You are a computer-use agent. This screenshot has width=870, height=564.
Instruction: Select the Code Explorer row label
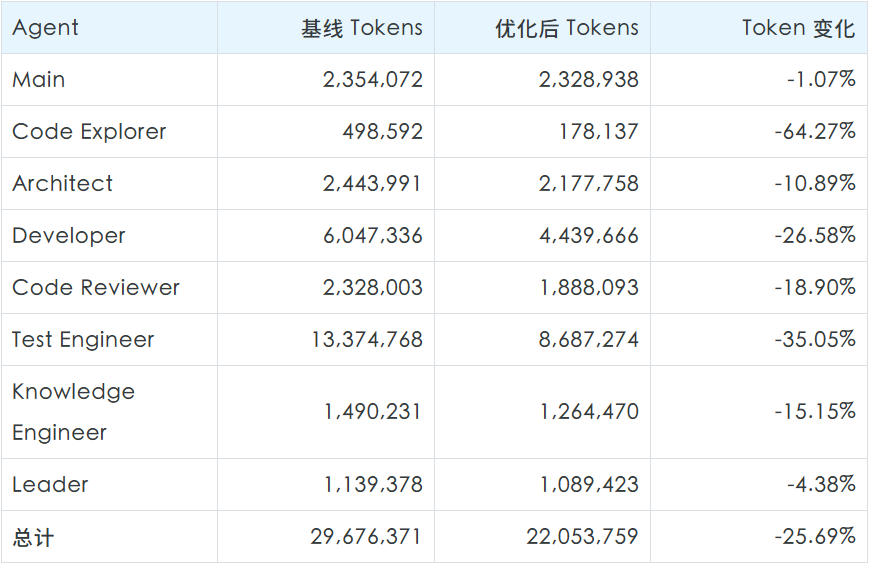89,132
